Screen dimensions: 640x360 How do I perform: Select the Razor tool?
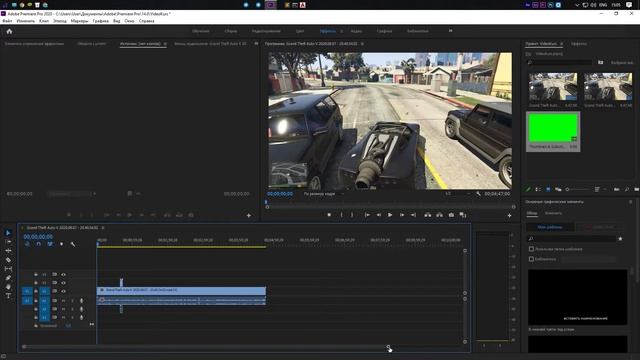(8, 260)
